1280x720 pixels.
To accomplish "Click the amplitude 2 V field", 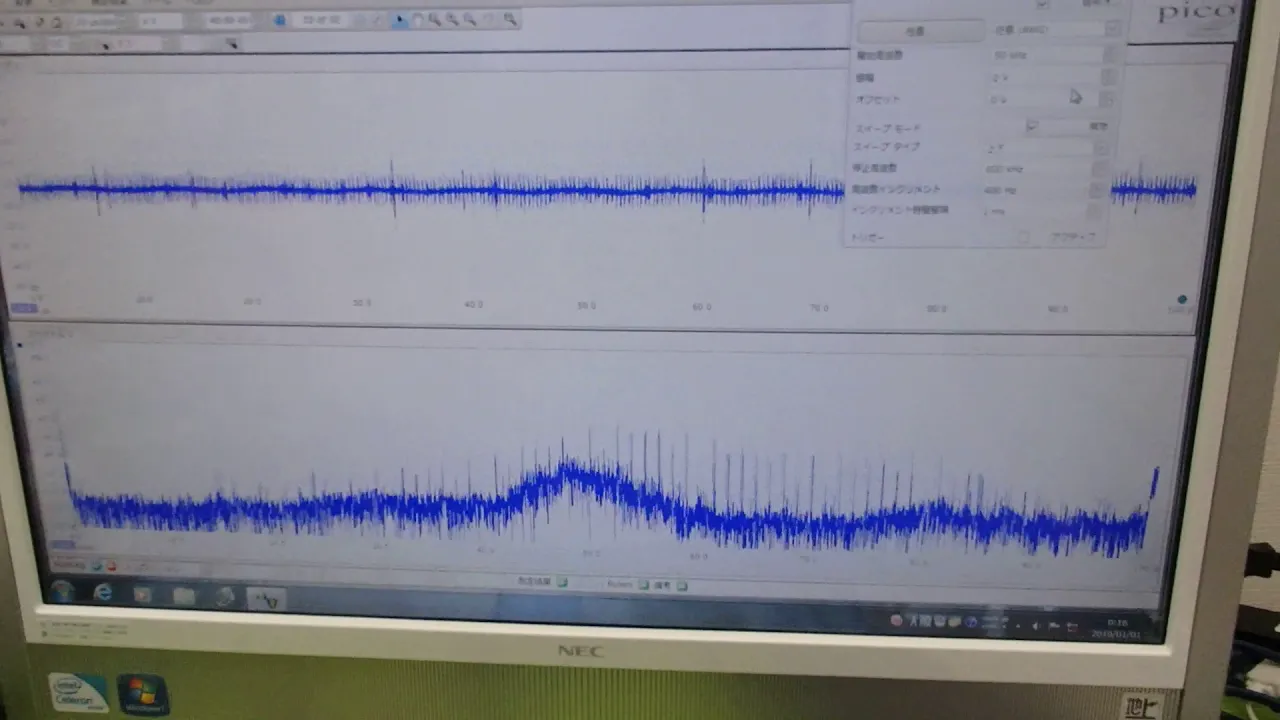I will tap(1046, 77).
